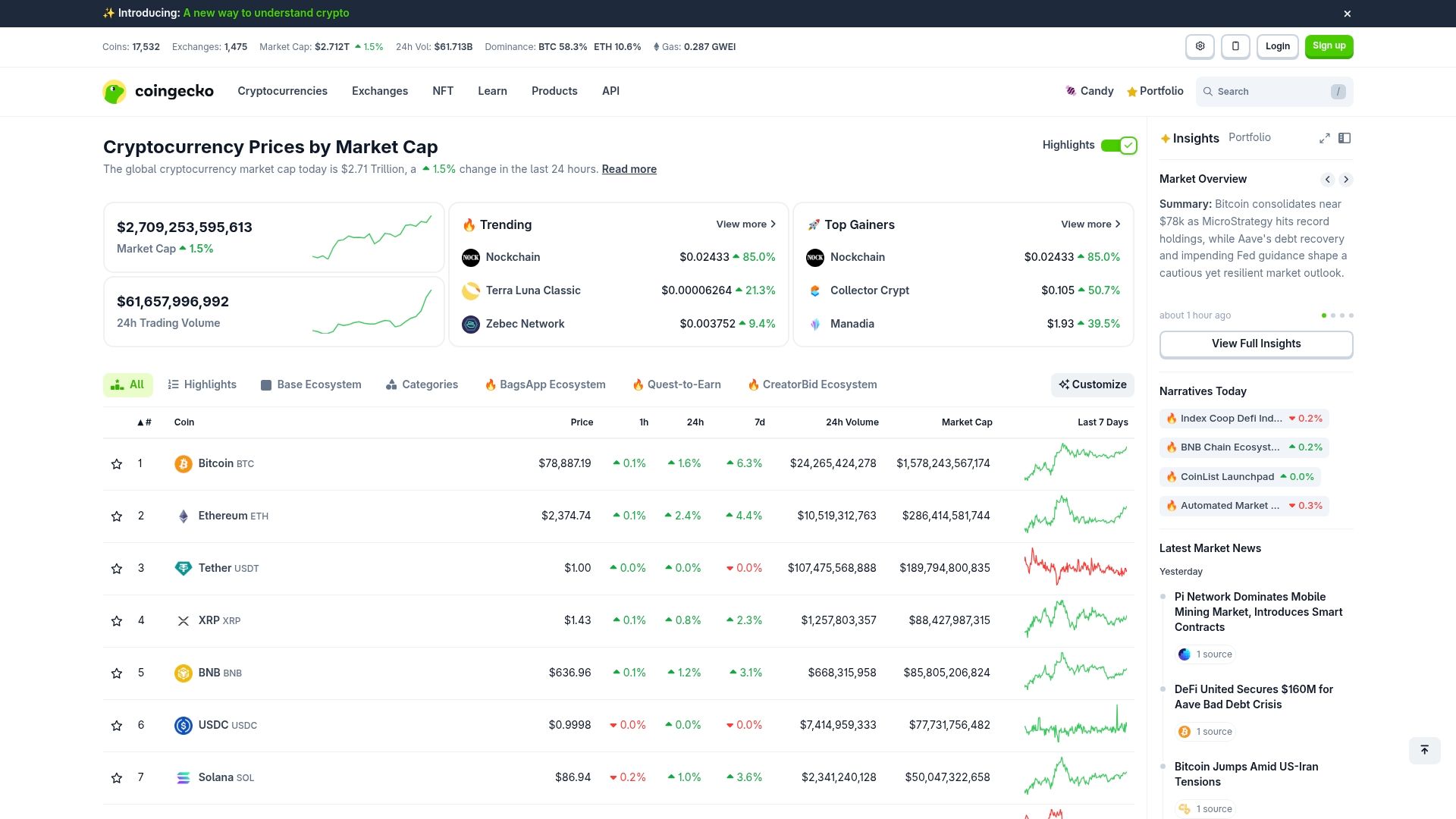Select Base Ecosystem filter tab
This screenshot has height=819, width=1456.
pos(311,385)
